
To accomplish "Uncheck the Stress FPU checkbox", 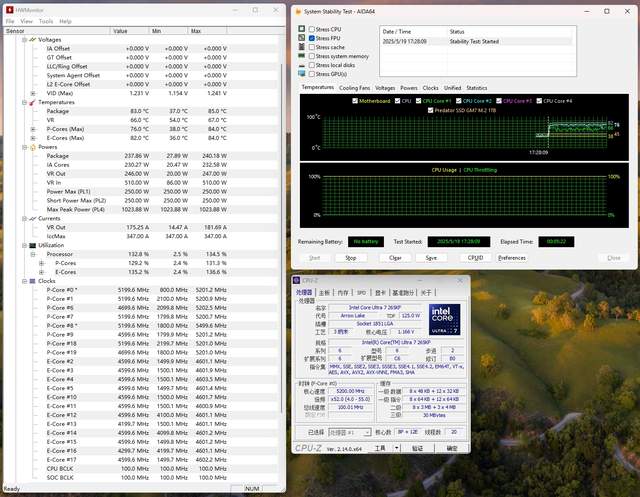I will point(311,38).
